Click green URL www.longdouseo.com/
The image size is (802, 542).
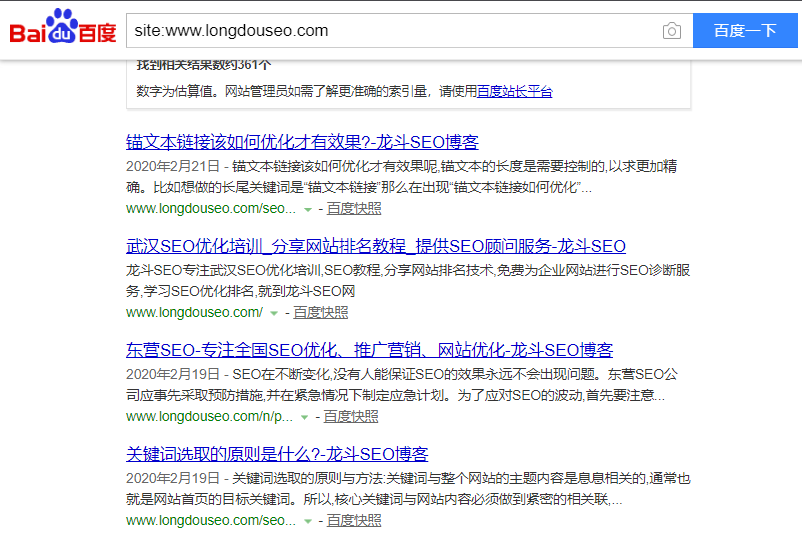click(x=194, y=312)
